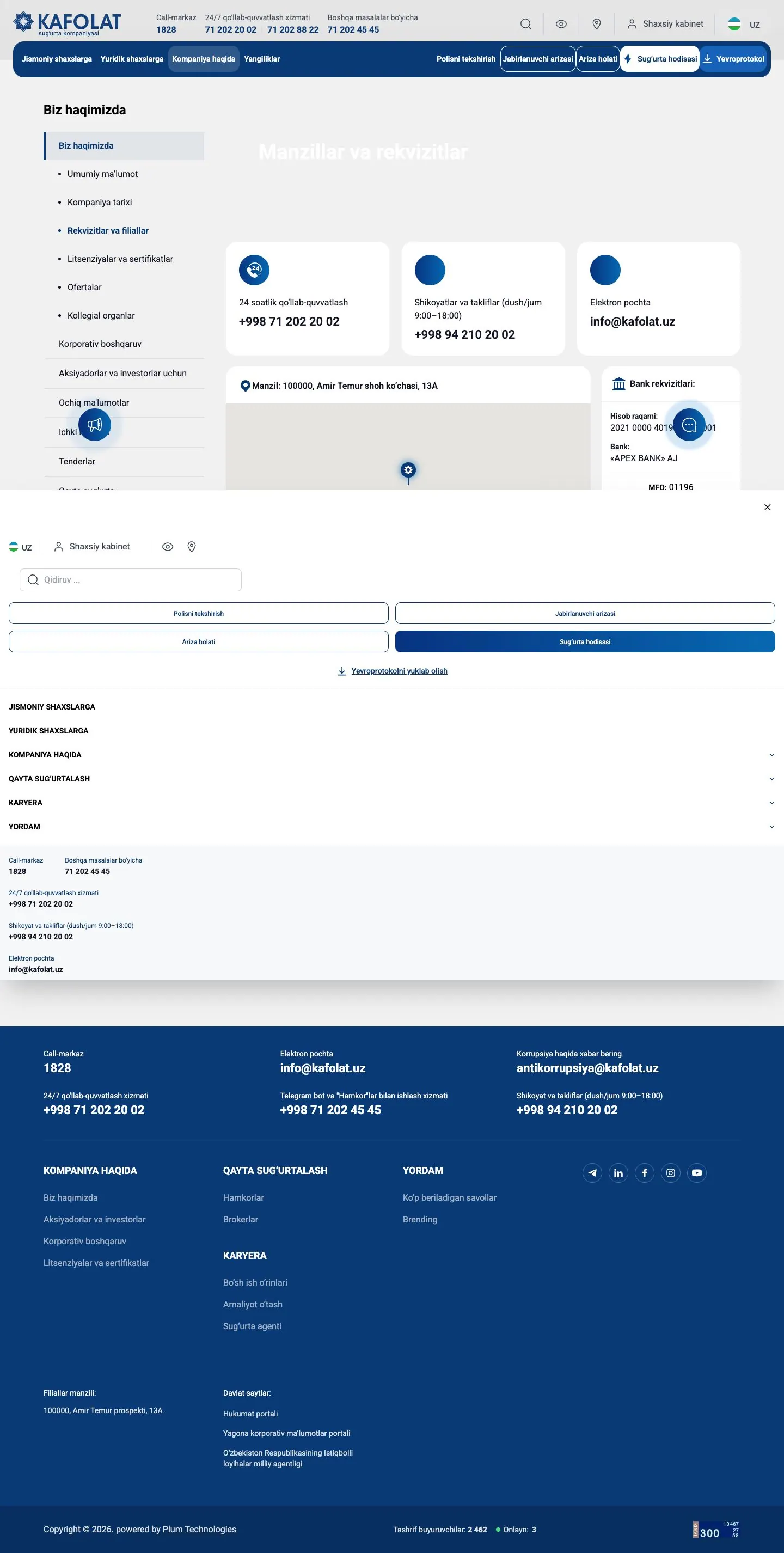Open the LinkedIn social icon in footer

click(x=618, y=1172)
